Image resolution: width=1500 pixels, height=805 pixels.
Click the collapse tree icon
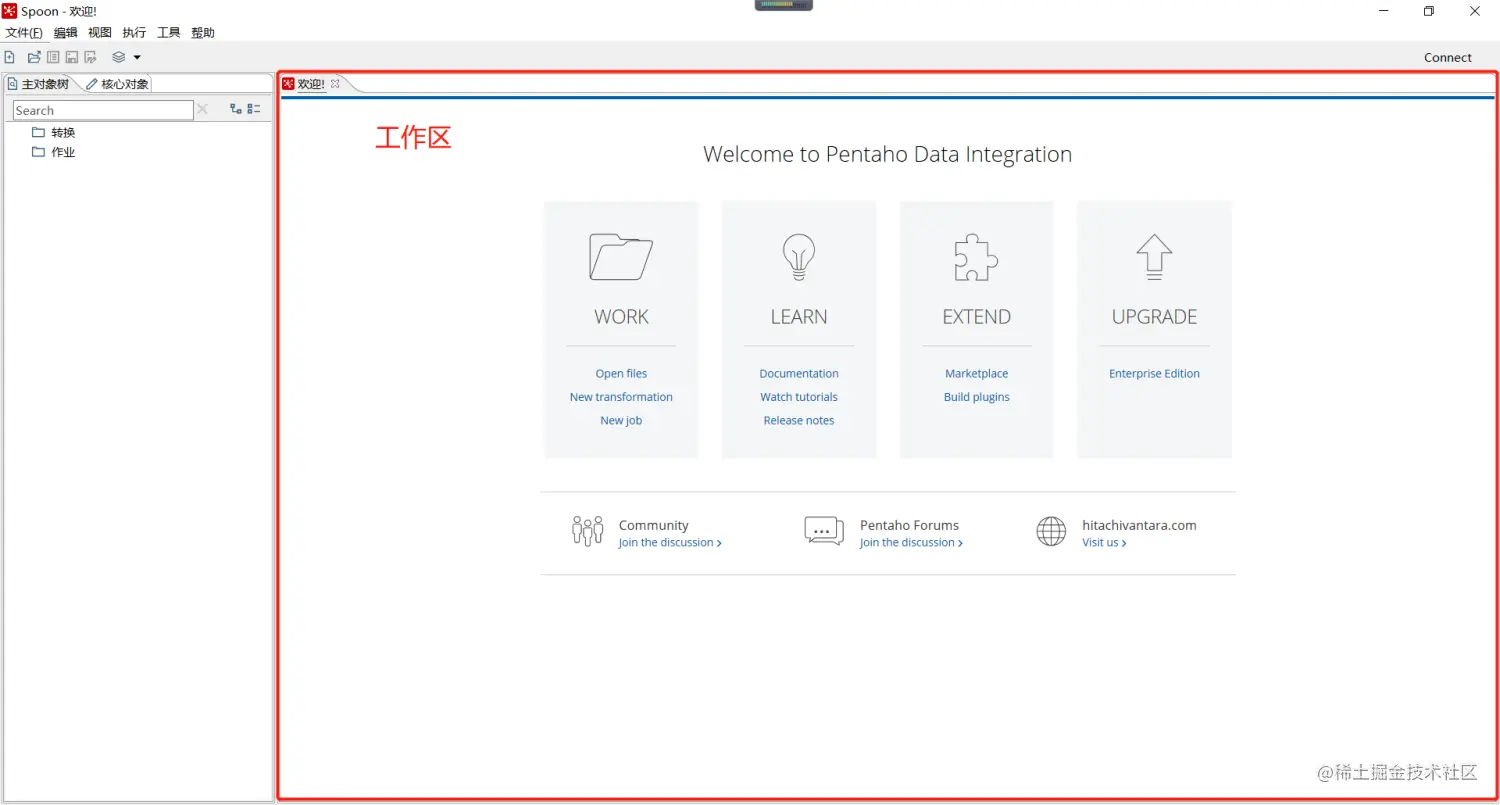tap(254, 109)
